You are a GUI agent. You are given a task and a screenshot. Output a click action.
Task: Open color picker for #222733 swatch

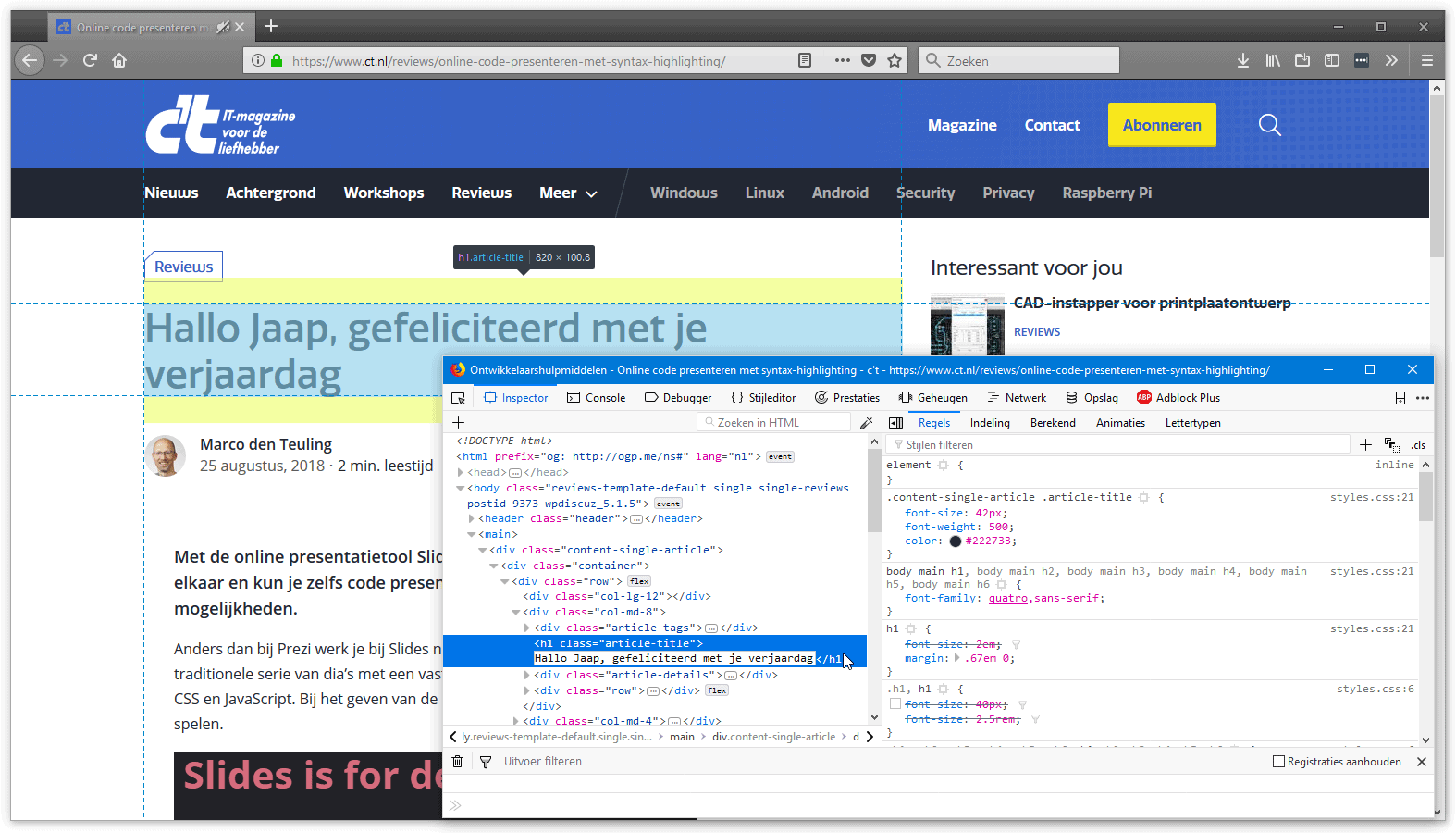[956, 541]
